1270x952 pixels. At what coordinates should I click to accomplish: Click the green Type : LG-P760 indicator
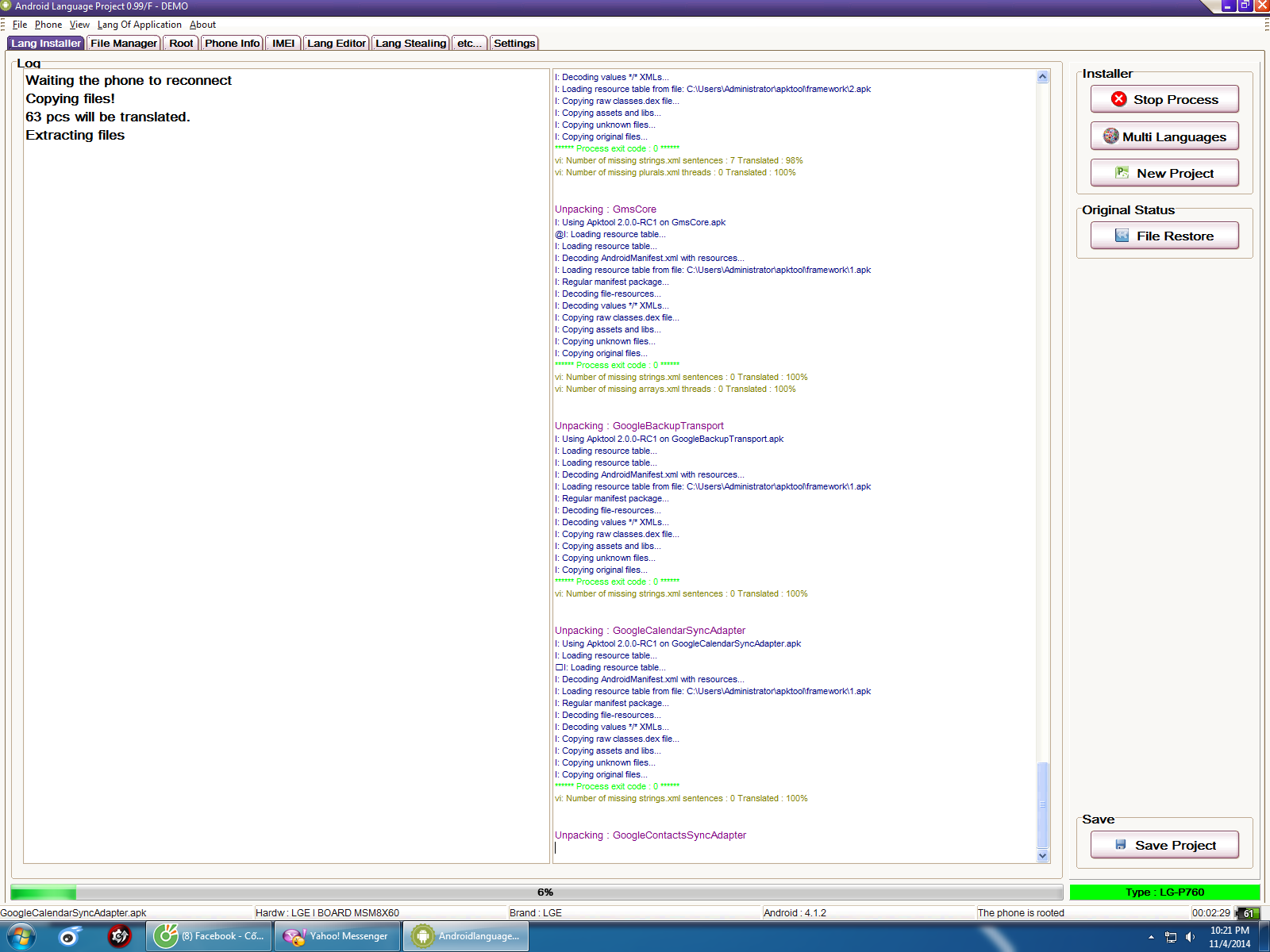click(x=1164, y=892)
